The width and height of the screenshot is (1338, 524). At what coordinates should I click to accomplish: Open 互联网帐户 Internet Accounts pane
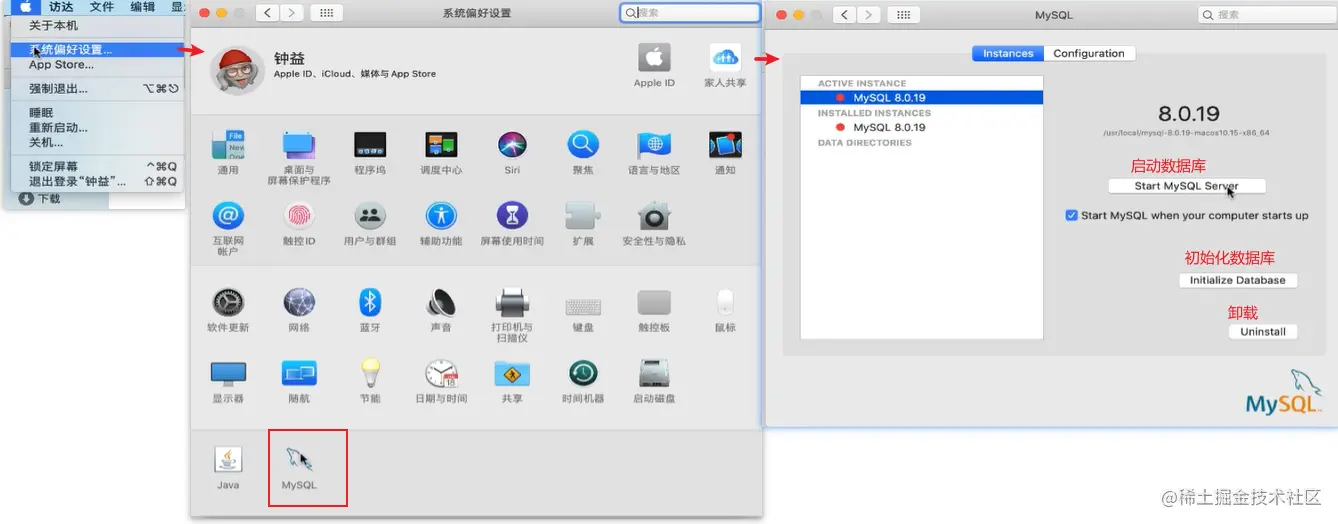(x=228, y=216)
